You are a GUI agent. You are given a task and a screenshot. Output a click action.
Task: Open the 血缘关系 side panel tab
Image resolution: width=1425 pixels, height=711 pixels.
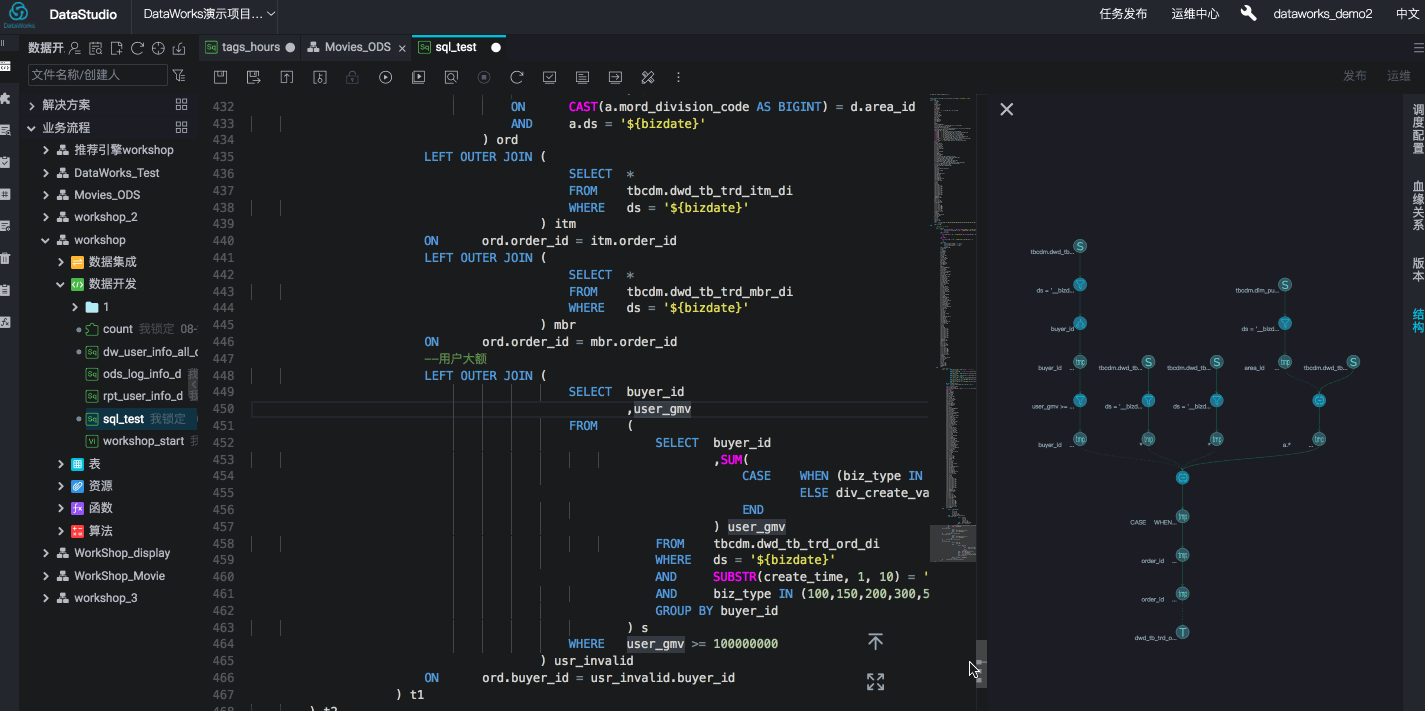(x=1417, y=205)
